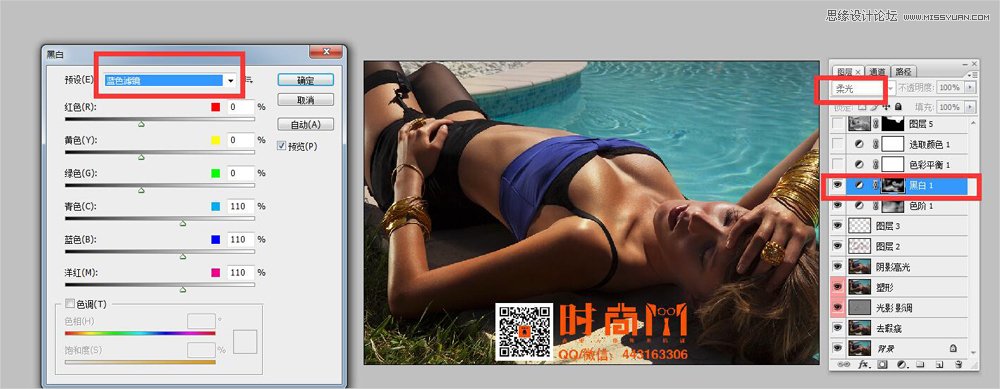Uncheck the 预览(P) preview checkbox

click(281, 146)
